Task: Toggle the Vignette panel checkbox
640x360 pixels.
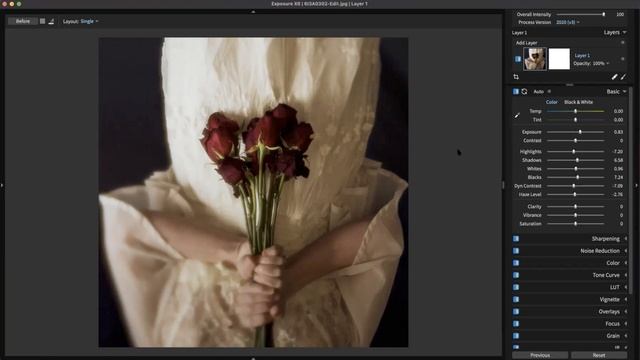Action: pyautogui.click(x=516, y=300)
